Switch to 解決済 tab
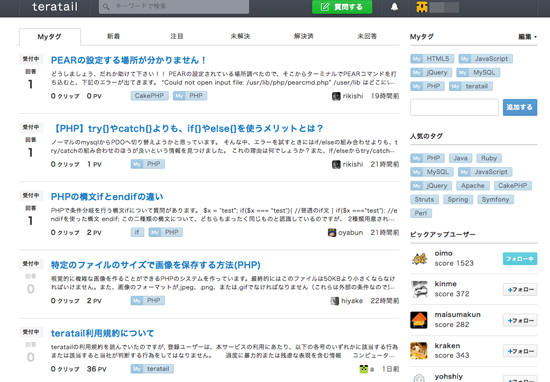 click(x=304, y=36)
